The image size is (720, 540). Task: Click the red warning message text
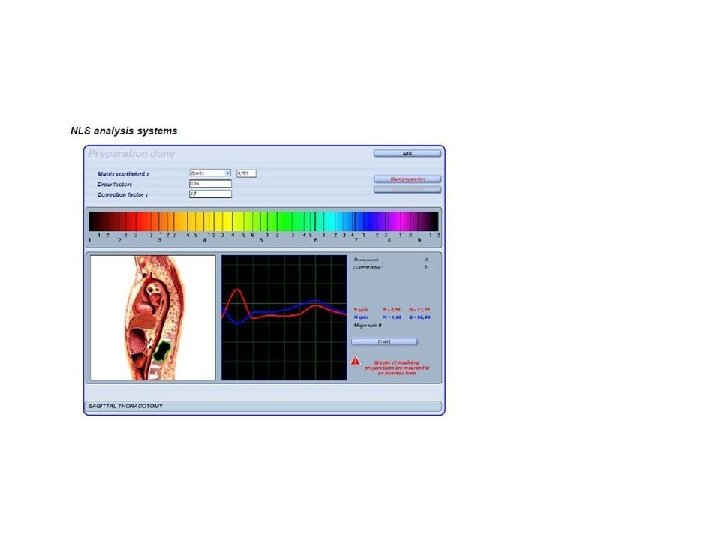click(x=398, y=368)
